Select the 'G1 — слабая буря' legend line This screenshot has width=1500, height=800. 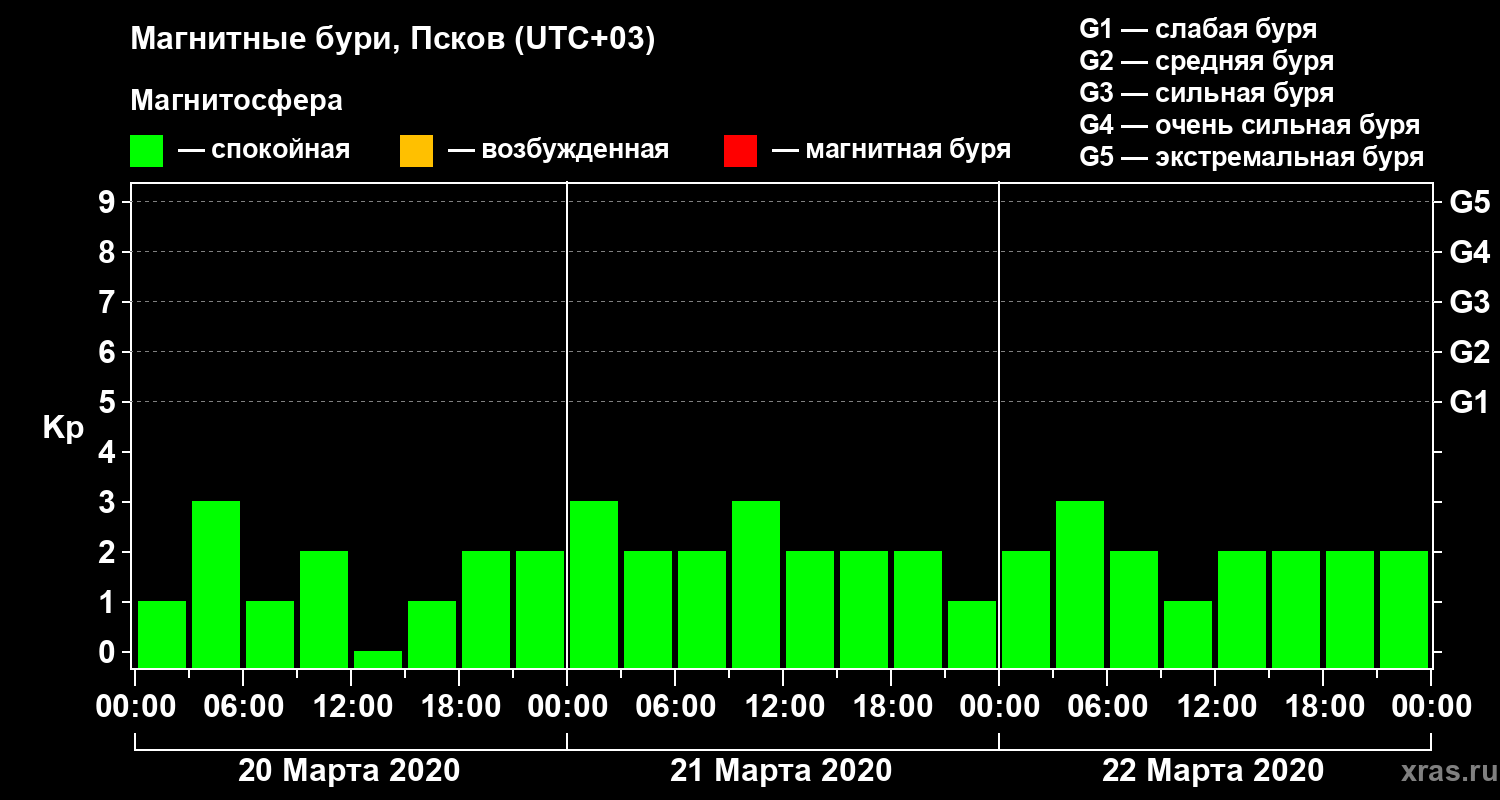(1198, 29)
